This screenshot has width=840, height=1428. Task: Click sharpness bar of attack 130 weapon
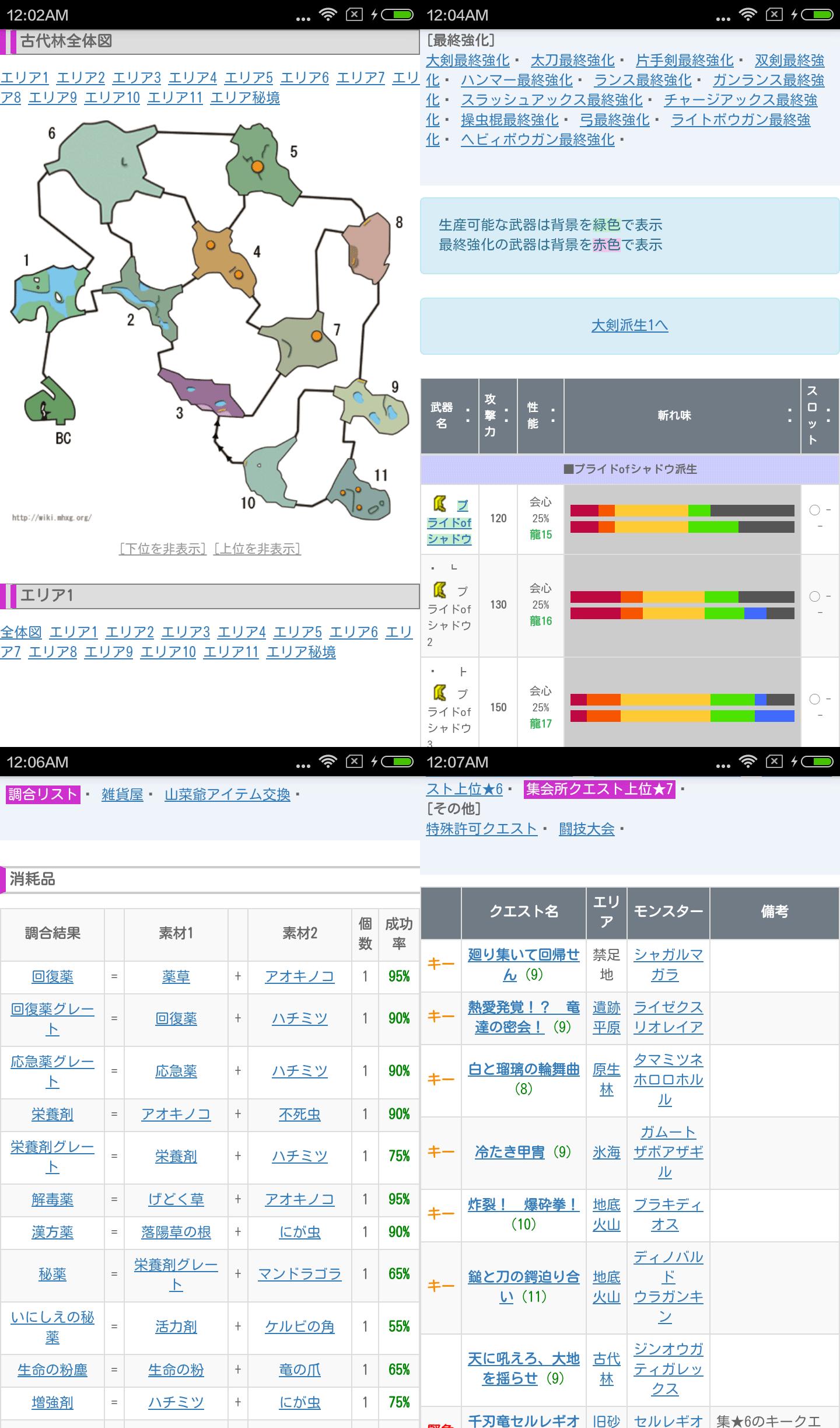click(682, 605)
